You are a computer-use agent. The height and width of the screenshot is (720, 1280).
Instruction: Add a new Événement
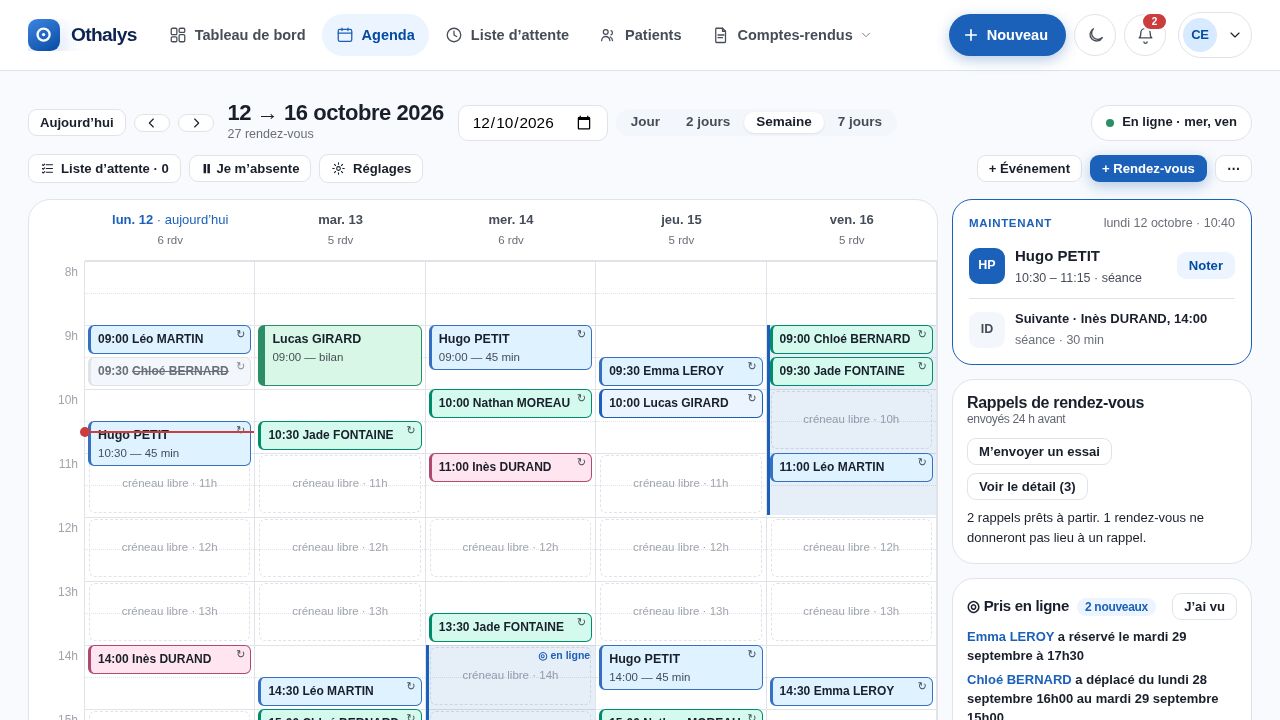[1029, 168]
